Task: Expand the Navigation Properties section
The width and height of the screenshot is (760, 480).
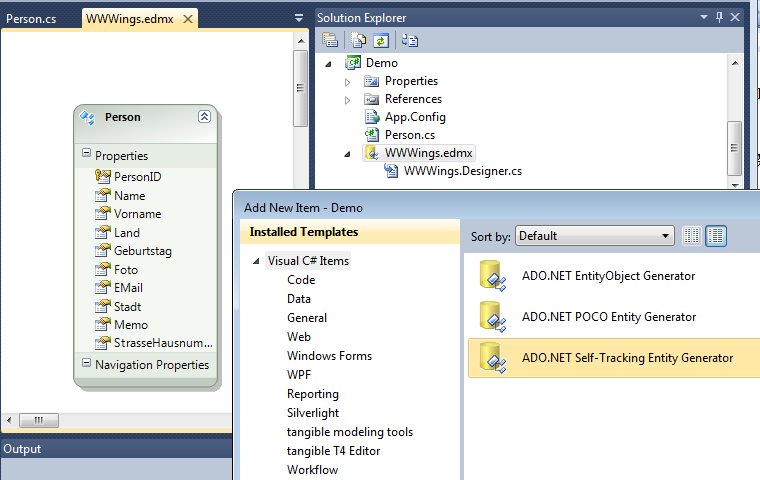Action: click(86, 364)
